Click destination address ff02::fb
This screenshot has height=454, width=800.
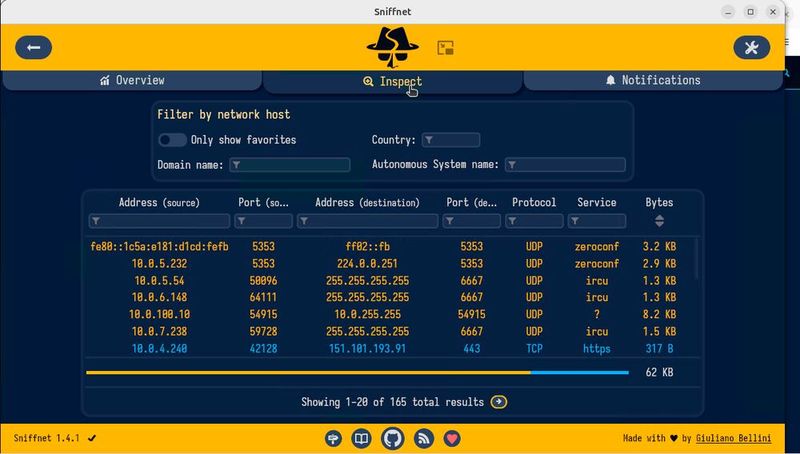point(367,246)
